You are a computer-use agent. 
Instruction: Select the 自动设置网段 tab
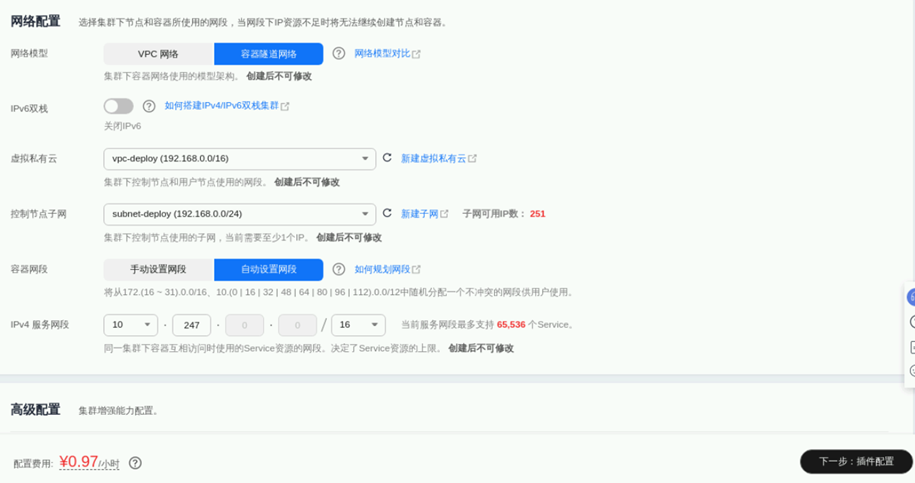[268, 269]
